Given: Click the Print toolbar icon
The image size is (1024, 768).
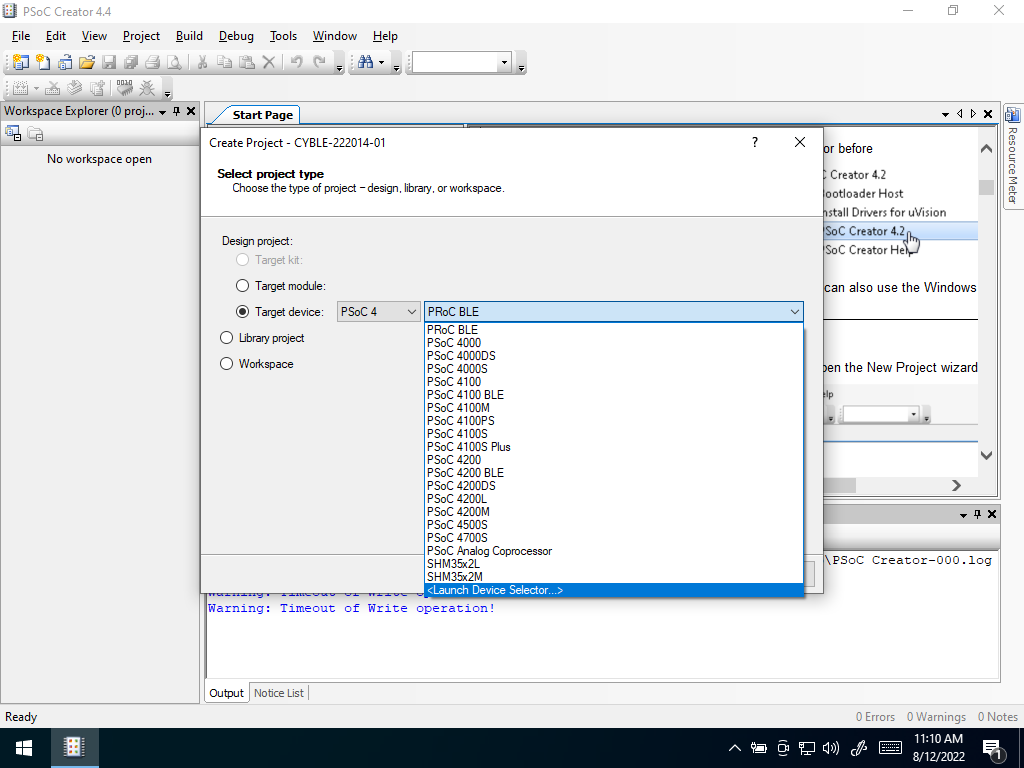Looking at the screenshot, I should [152, 62].
